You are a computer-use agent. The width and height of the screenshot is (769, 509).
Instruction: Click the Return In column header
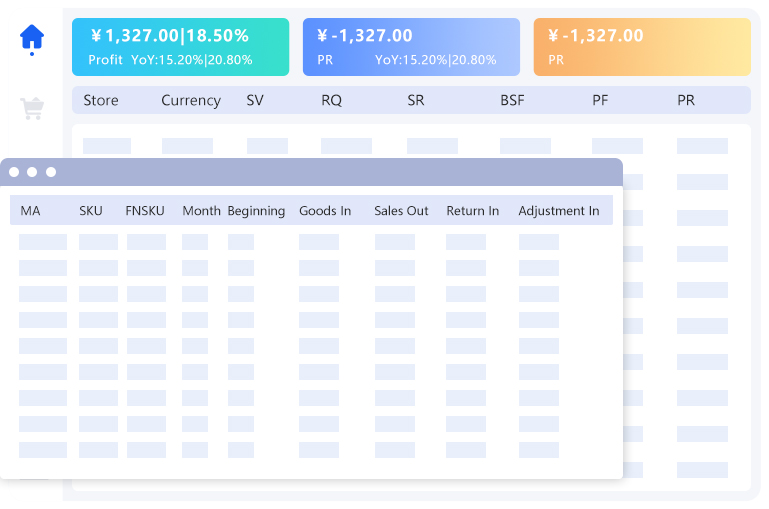(x=472, y=211)
